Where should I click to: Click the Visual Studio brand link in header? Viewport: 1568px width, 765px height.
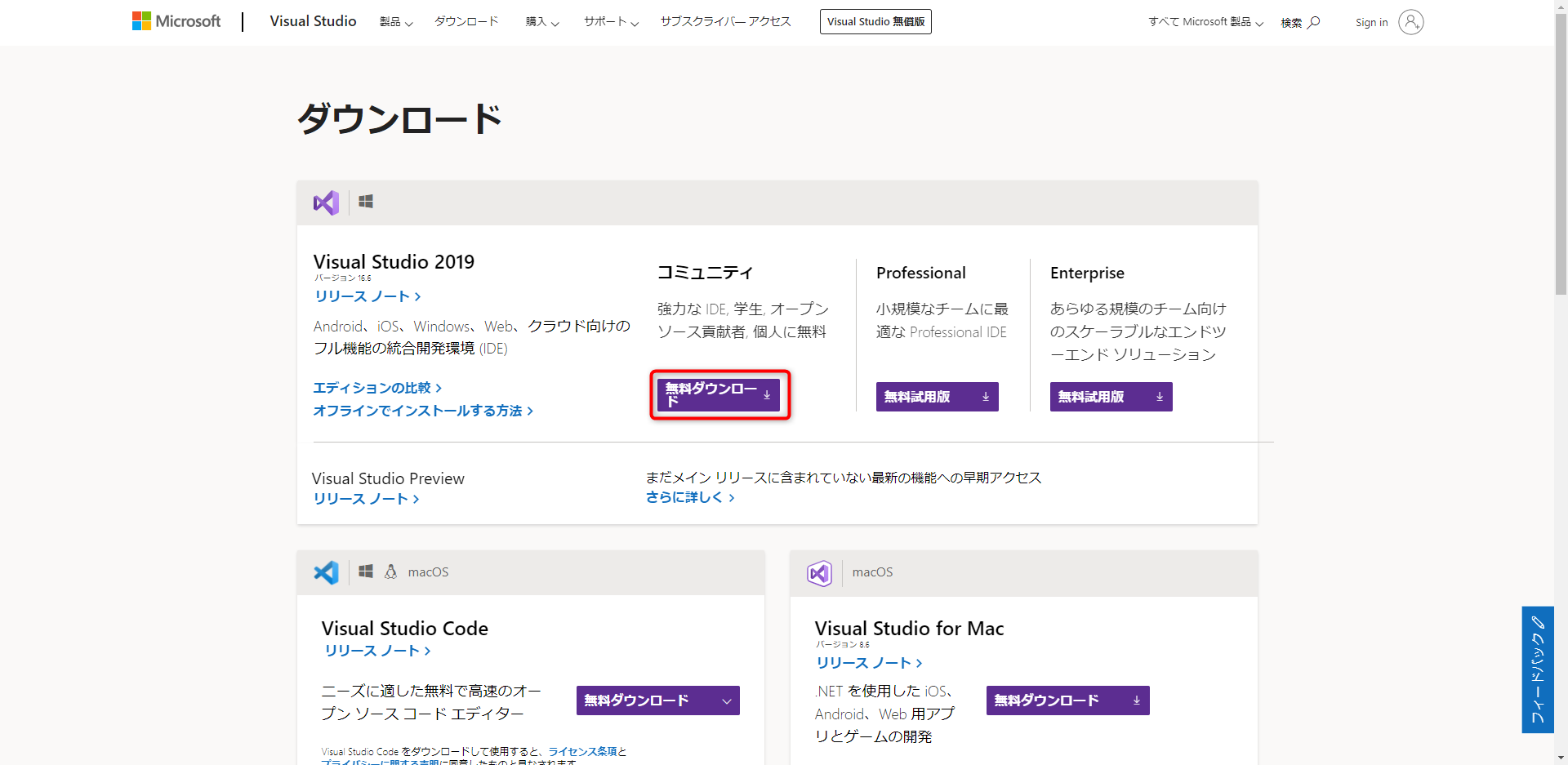(x=313, y=21)
